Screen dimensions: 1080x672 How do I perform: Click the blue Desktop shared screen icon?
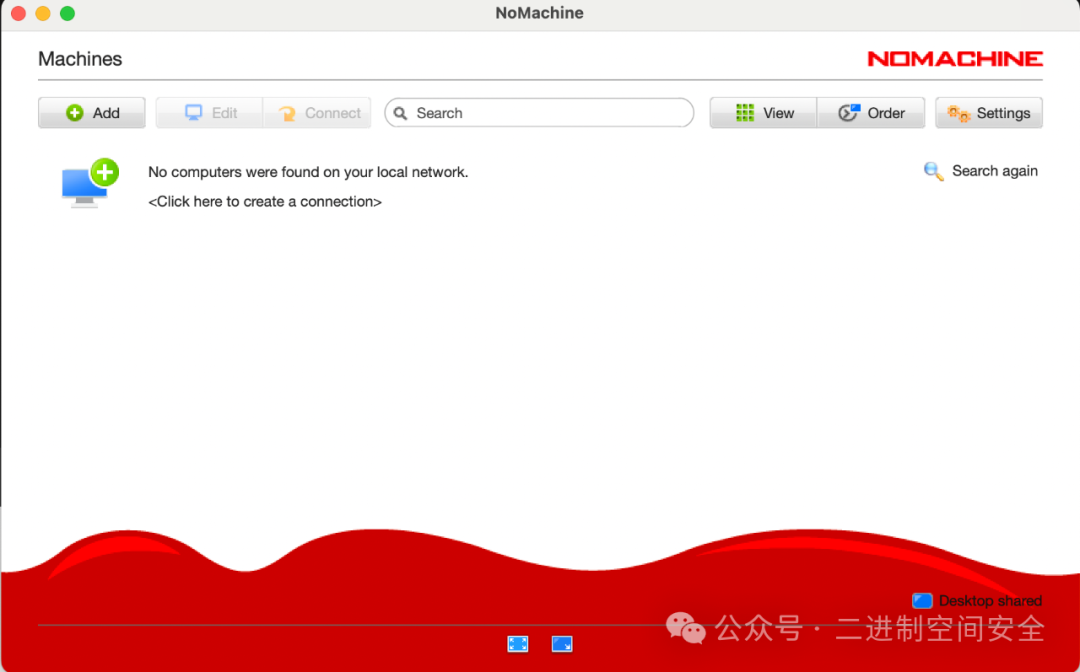point(922,601)
